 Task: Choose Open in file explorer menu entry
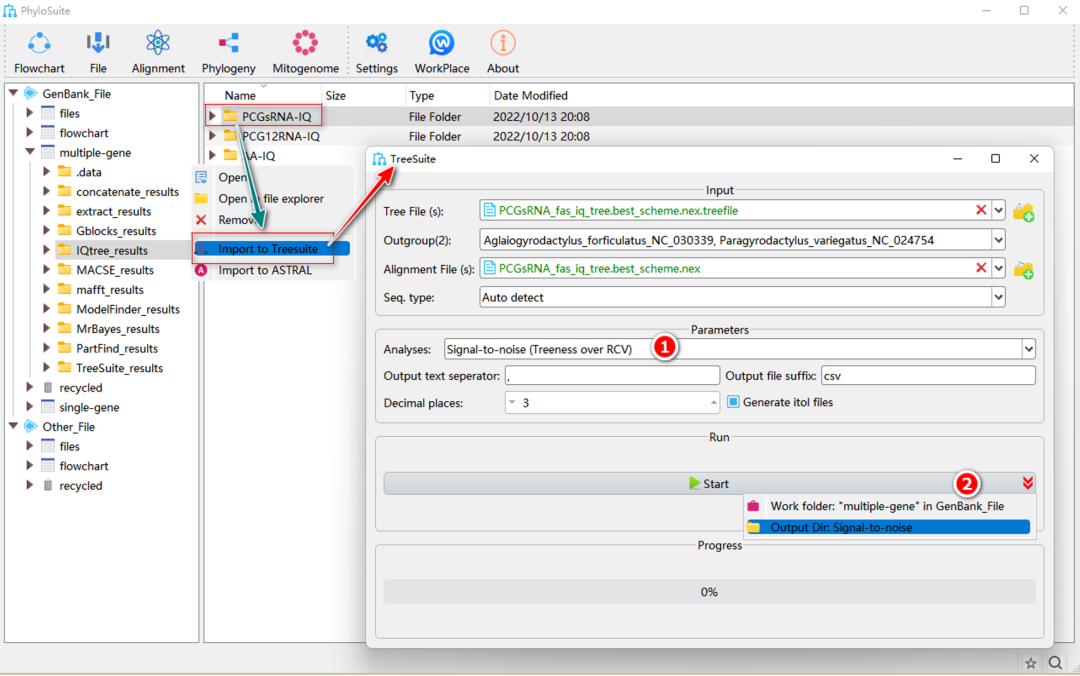(273, 198)
